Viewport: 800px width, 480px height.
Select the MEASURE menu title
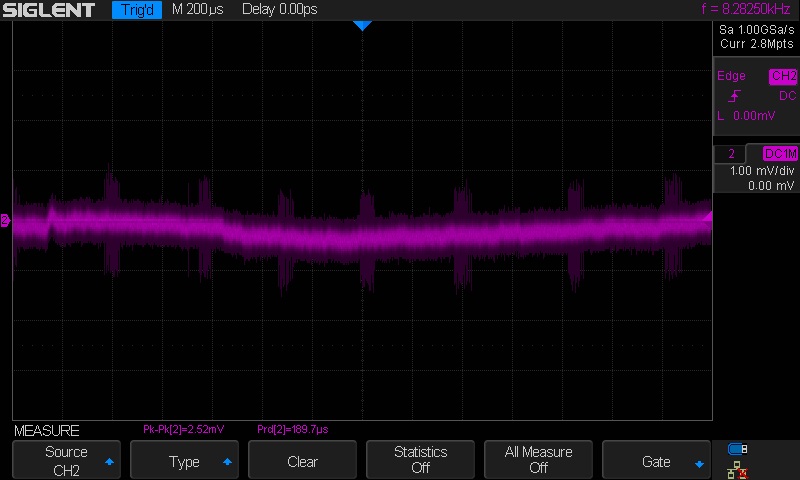(x=46, y=431)
